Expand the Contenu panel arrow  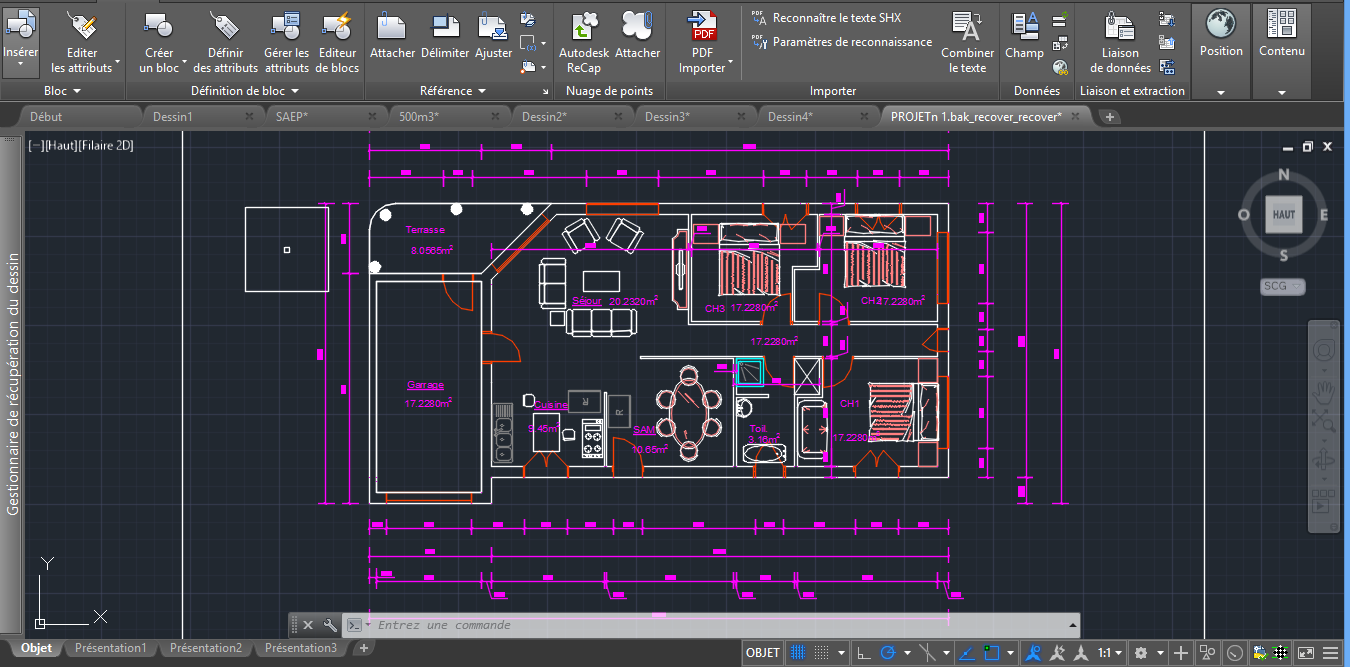(1282, 92)
